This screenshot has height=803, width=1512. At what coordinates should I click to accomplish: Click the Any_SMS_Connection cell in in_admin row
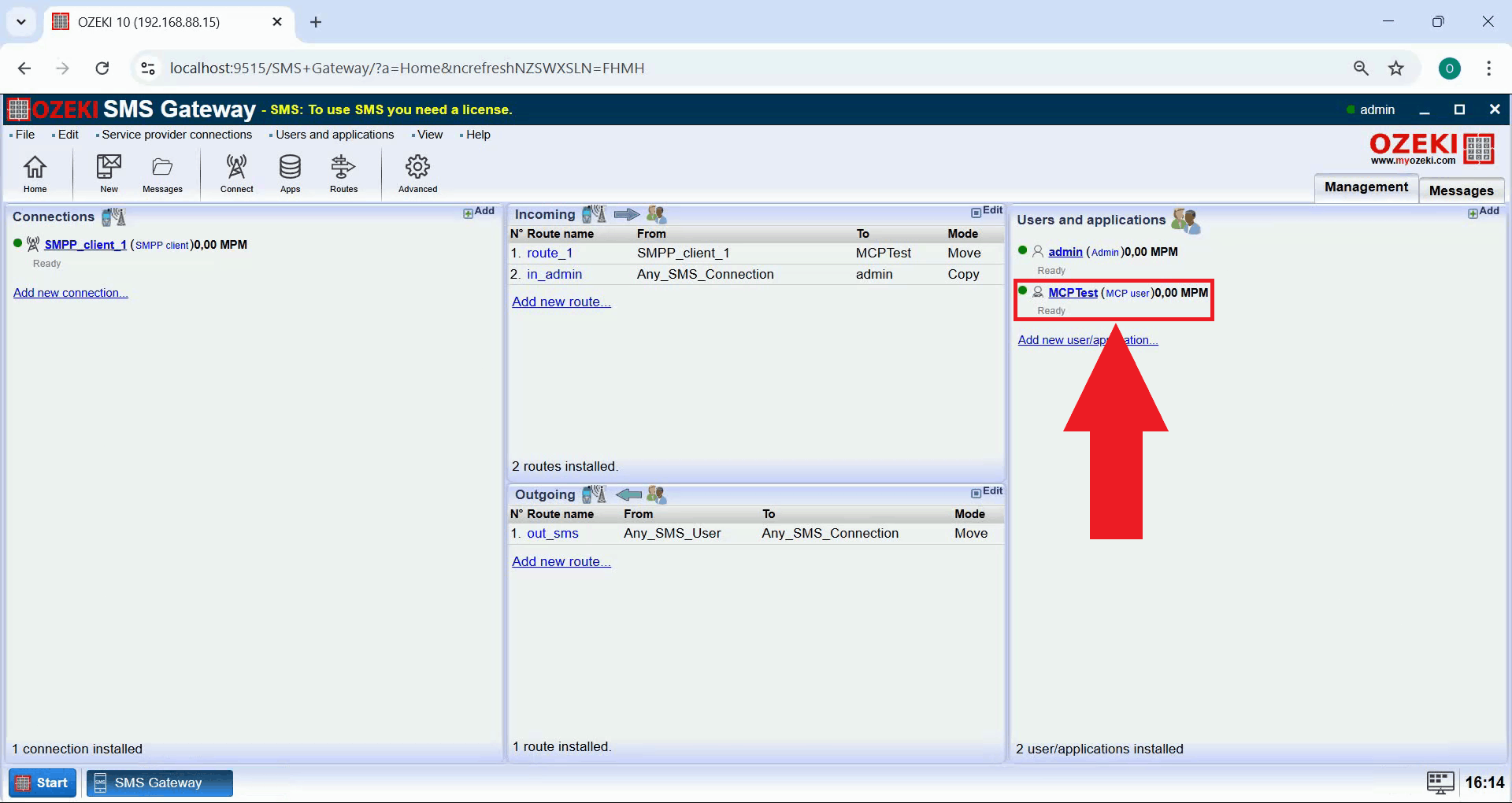pos(705,274)
